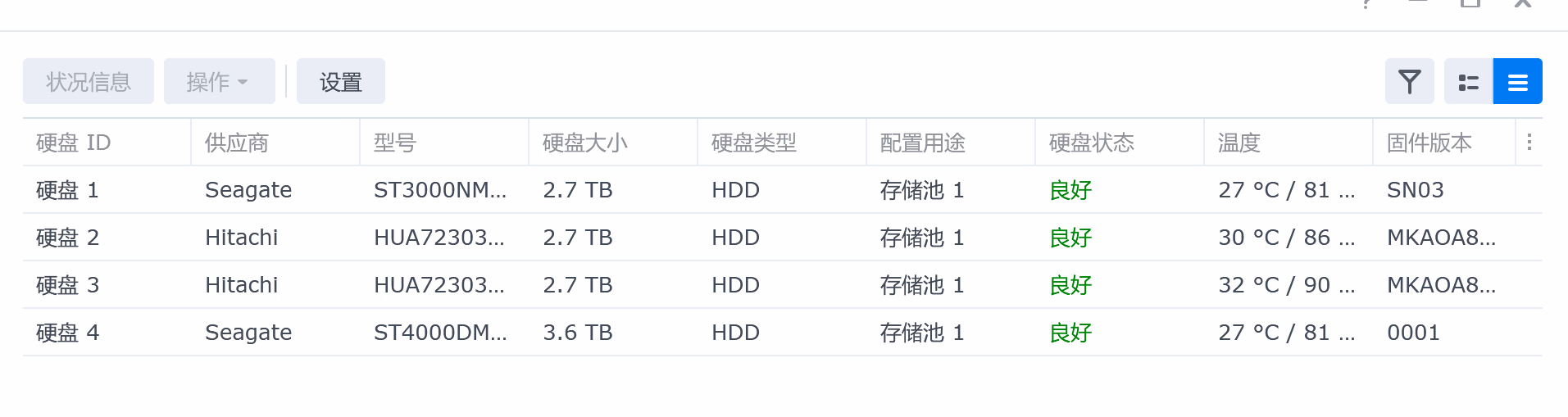Viewport: 1568px width, 417px height.
Task: Switch to the compact table view icon
Action: (1517, 81)
